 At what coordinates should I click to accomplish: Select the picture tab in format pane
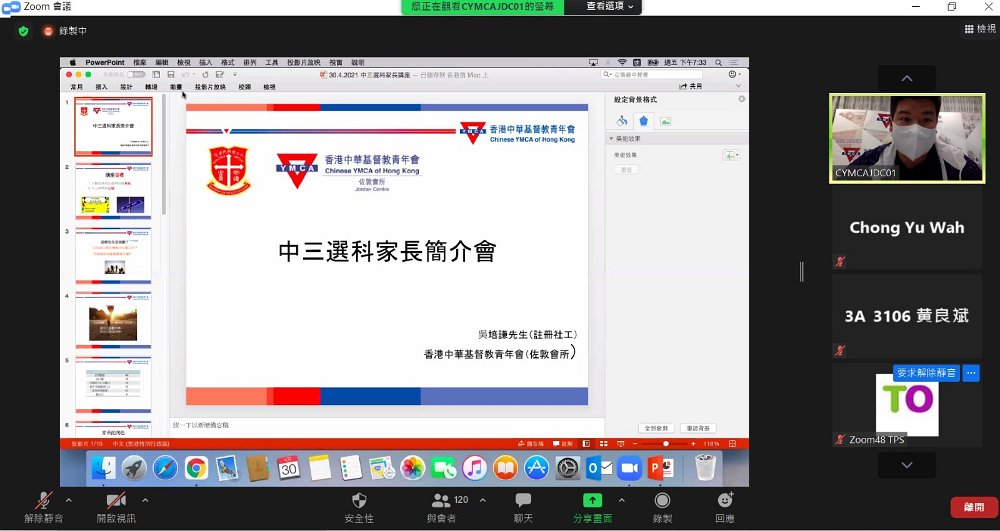pos(665,120)
